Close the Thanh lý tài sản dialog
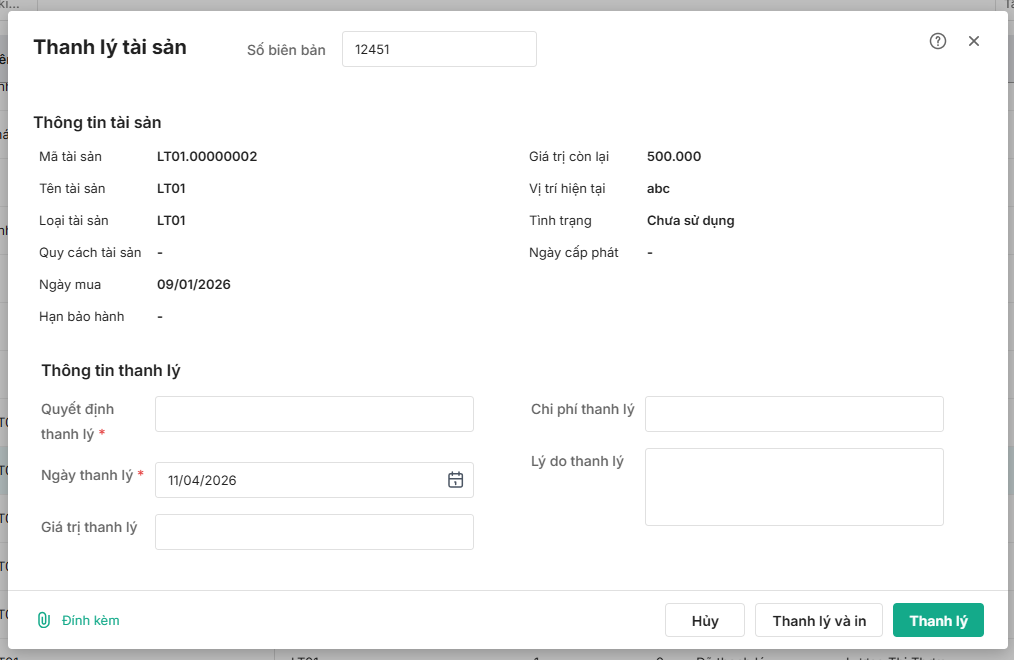 [x=974, y=41]
